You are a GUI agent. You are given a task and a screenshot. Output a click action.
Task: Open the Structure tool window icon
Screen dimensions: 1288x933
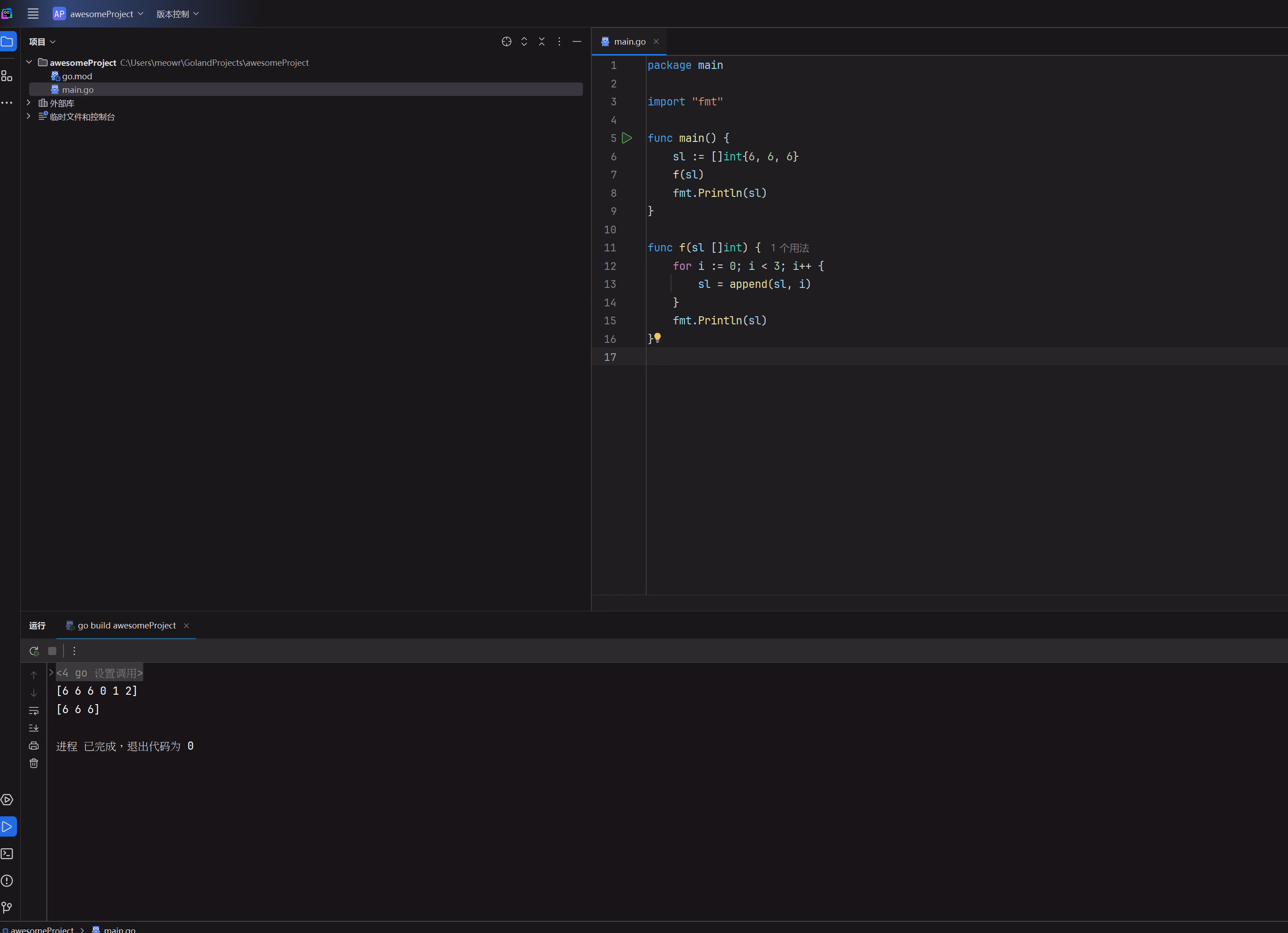(7, 76)
